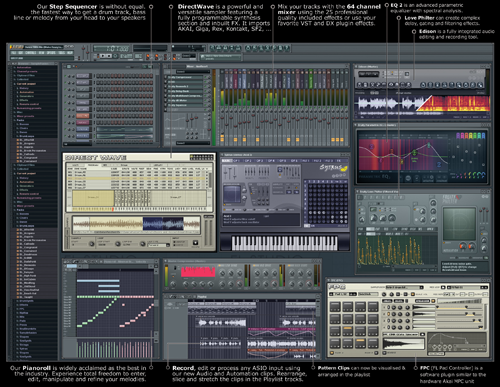Click the FL Studio logo in the title bar

click(x=16, y=47)
